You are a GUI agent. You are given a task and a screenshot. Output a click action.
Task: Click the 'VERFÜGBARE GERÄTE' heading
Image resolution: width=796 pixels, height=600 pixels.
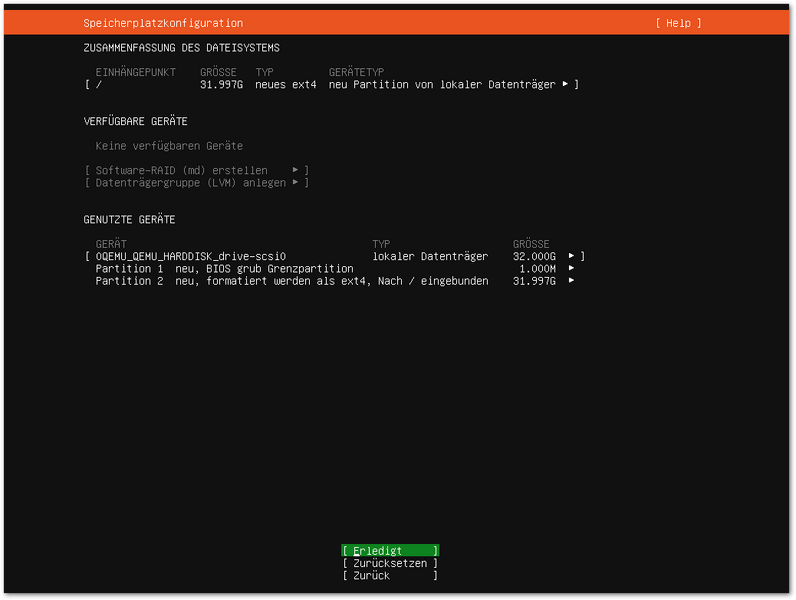[x=135, y=121]
